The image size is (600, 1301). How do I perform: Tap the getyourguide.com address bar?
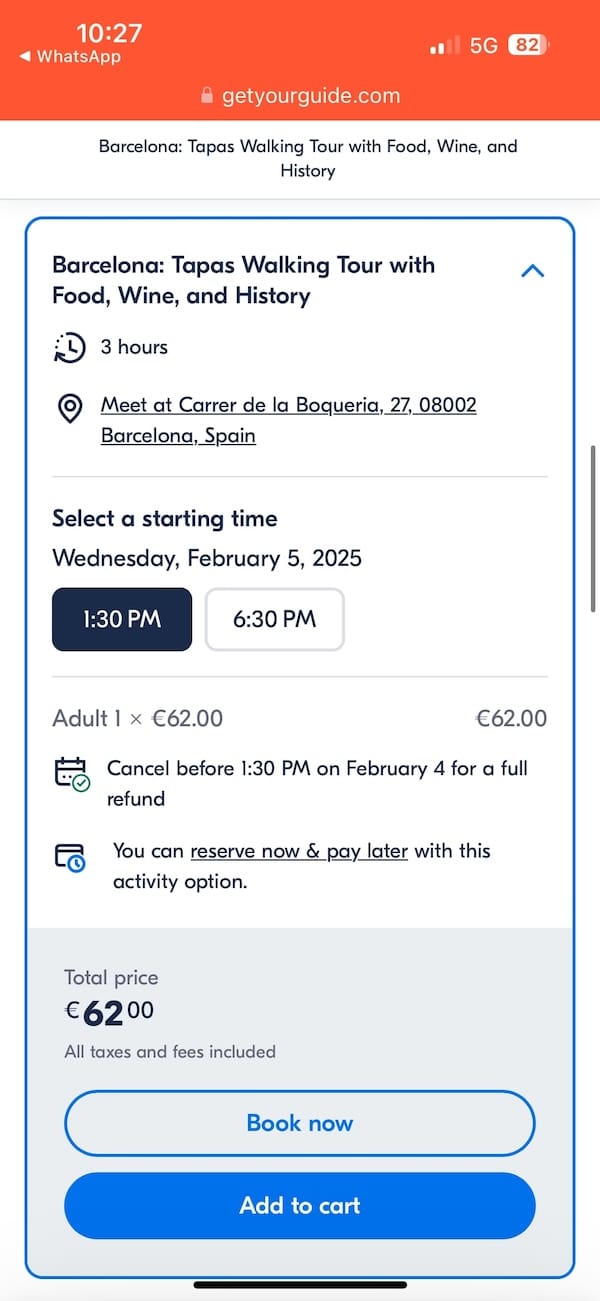point(300,96)
